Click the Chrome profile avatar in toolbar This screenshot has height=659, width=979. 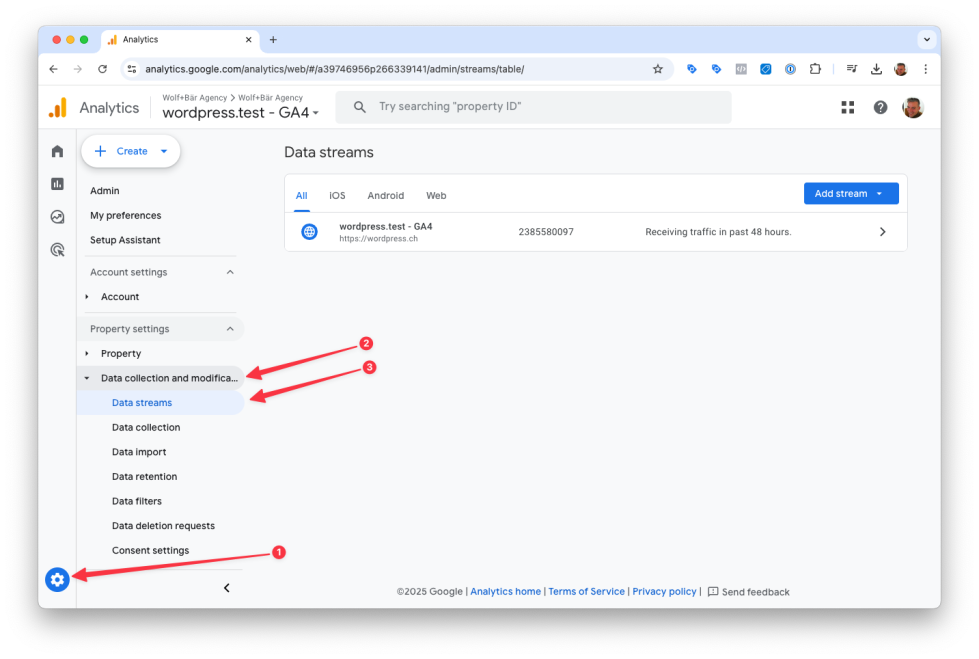900,69
